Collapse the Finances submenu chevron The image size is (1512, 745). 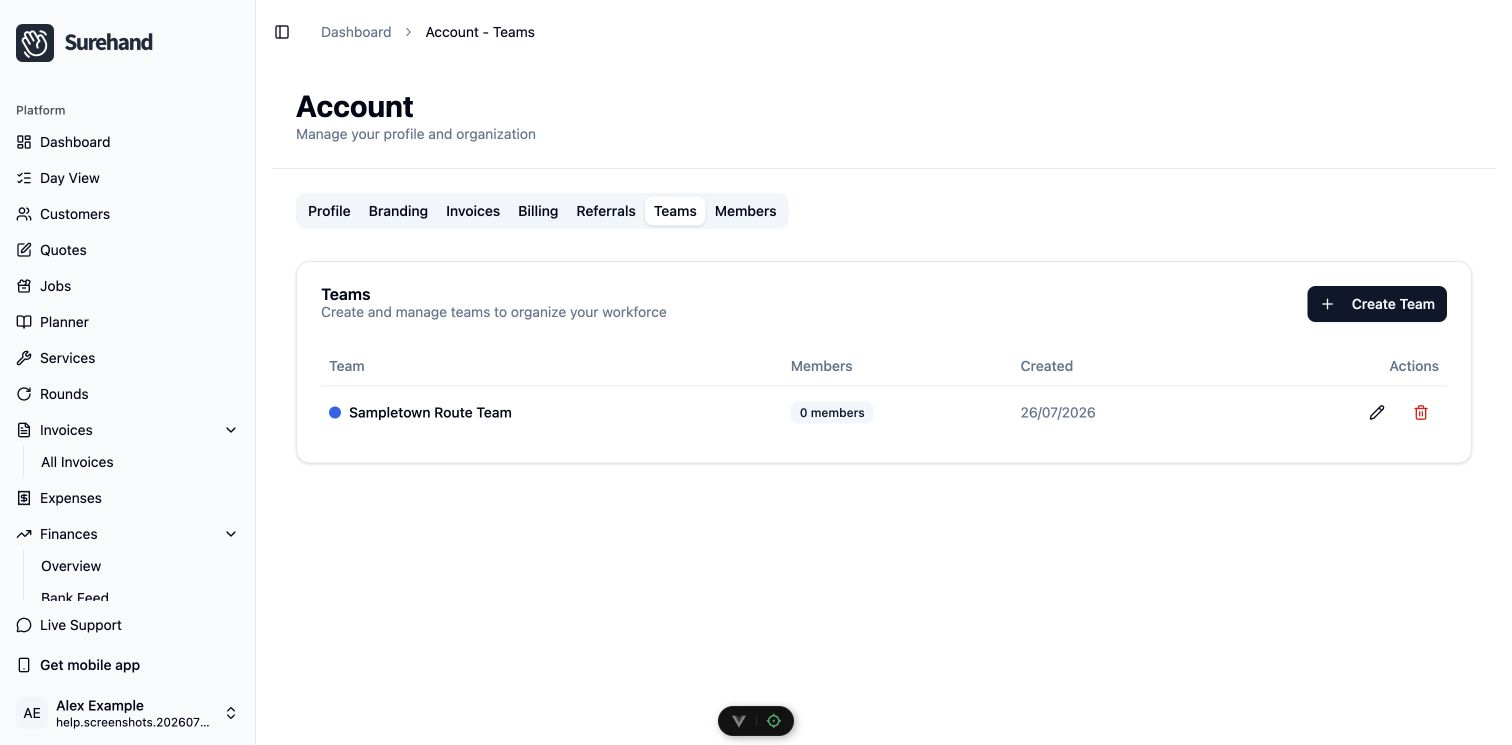[231, 534]
